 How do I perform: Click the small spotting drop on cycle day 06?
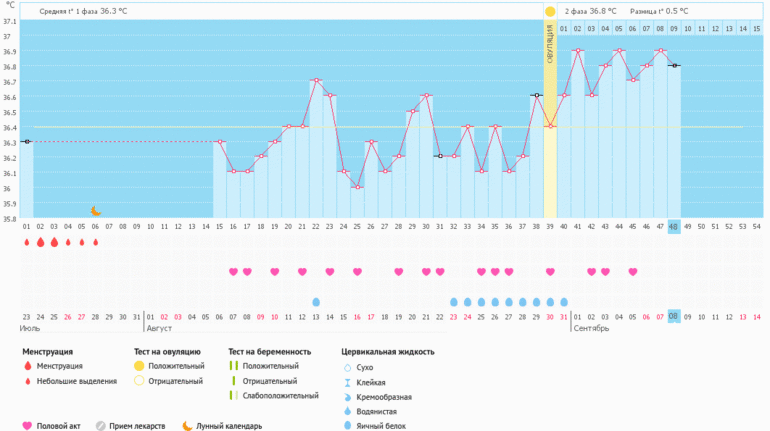click(96, 242)
